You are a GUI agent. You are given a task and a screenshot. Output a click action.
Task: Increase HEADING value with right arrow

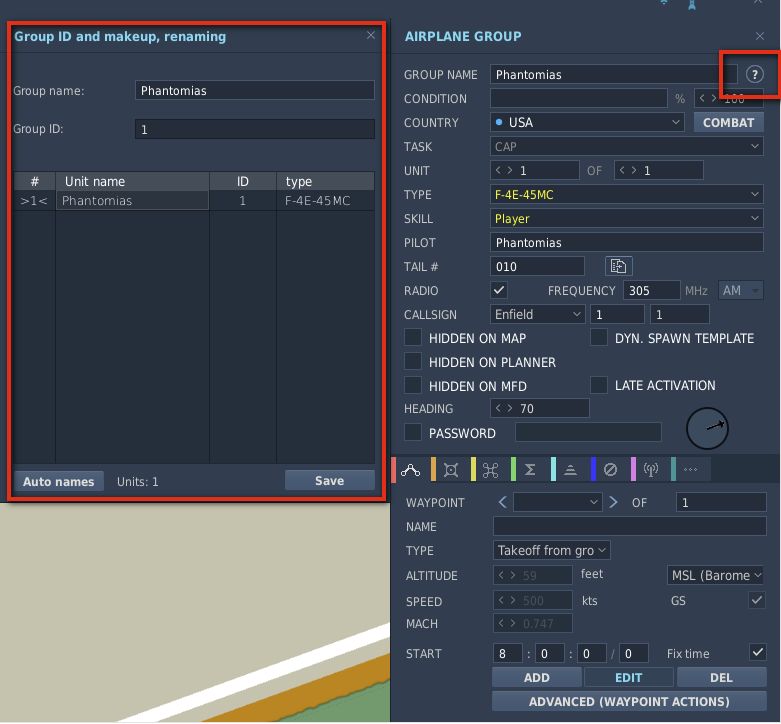click(x=510, y=408)
